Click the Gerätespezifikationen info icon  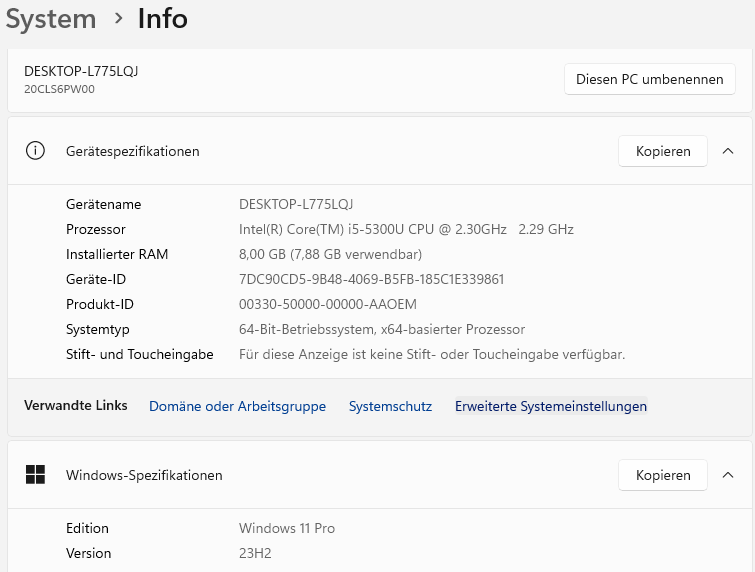(x=35, y=151)
